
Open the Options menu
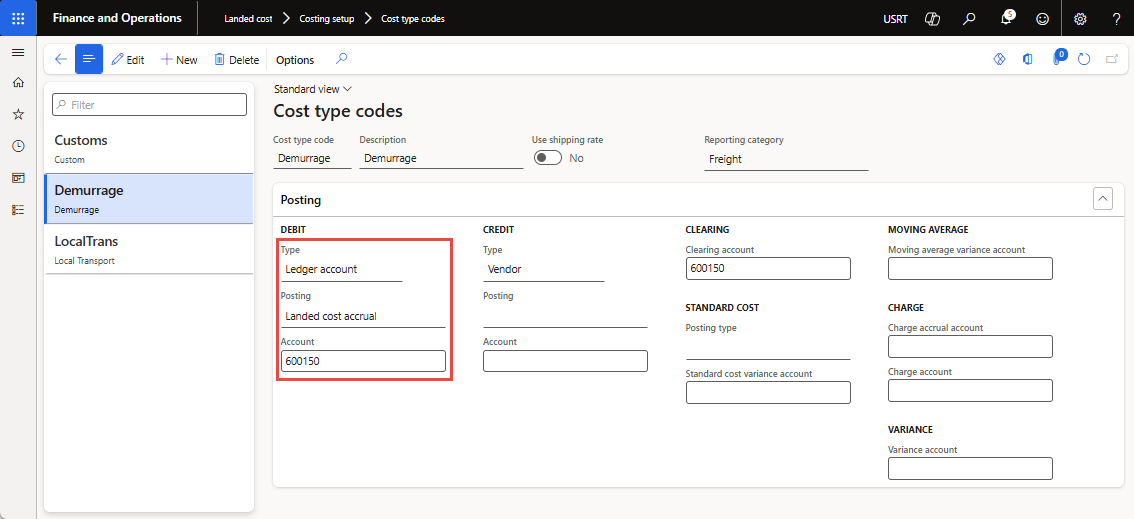(295, 60)
